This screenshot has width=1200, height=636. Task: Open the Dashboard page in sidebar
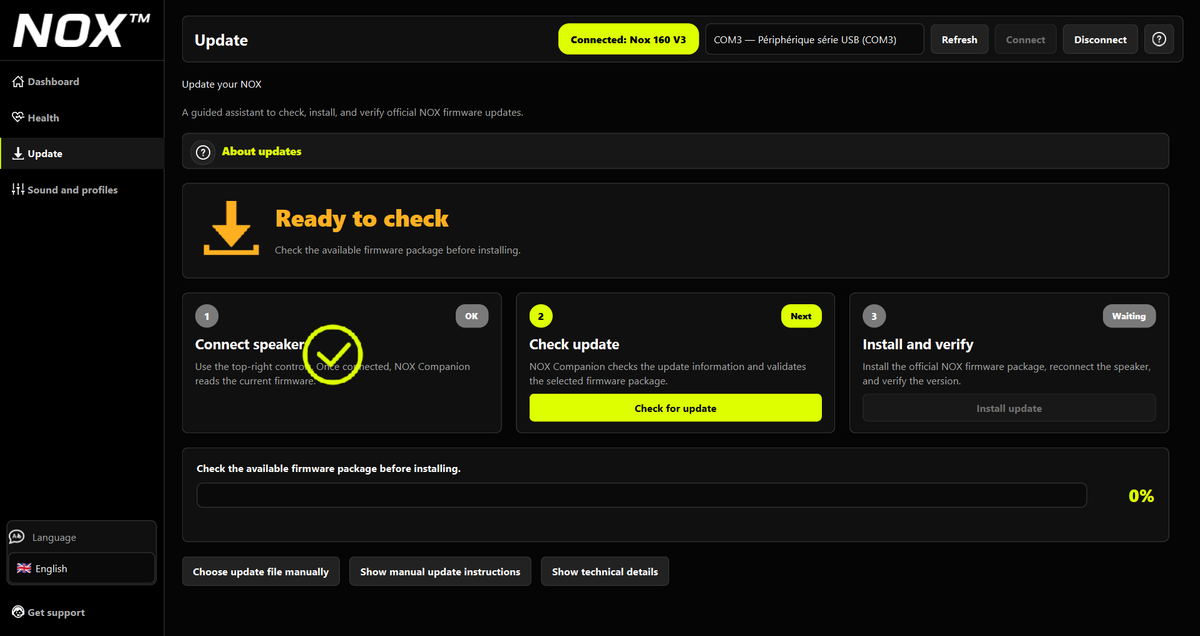pos(82,82)
